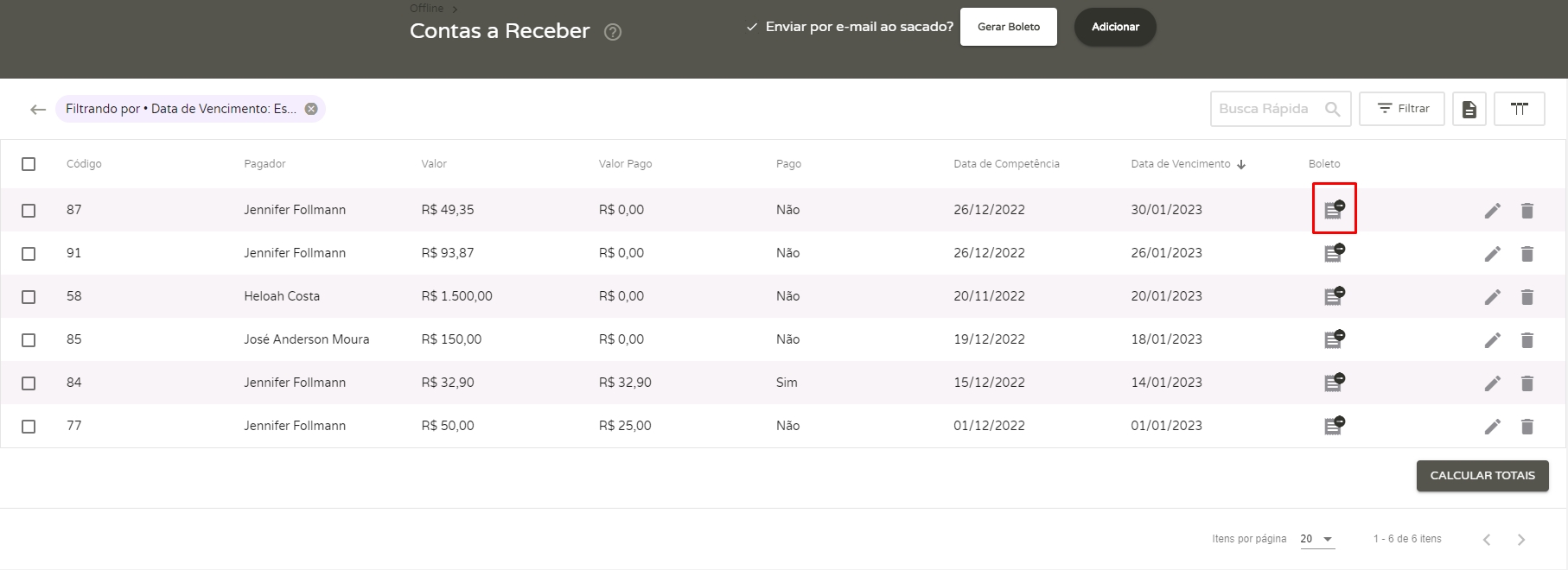Open the Filtrar filter panel

tap(1401, 109)
